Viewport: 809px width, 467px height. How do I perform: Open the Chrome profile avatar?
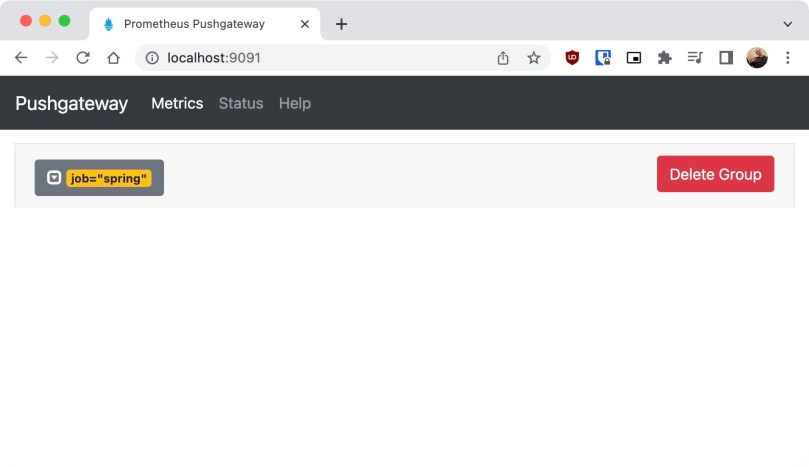[757, 58]
